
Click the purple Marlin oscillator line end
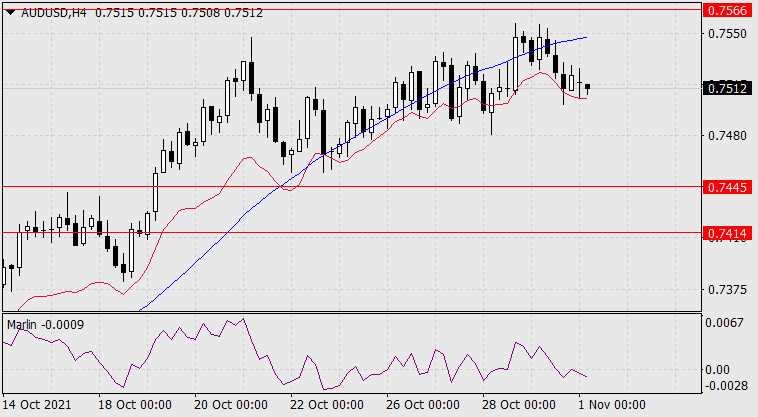pos(586,376)
